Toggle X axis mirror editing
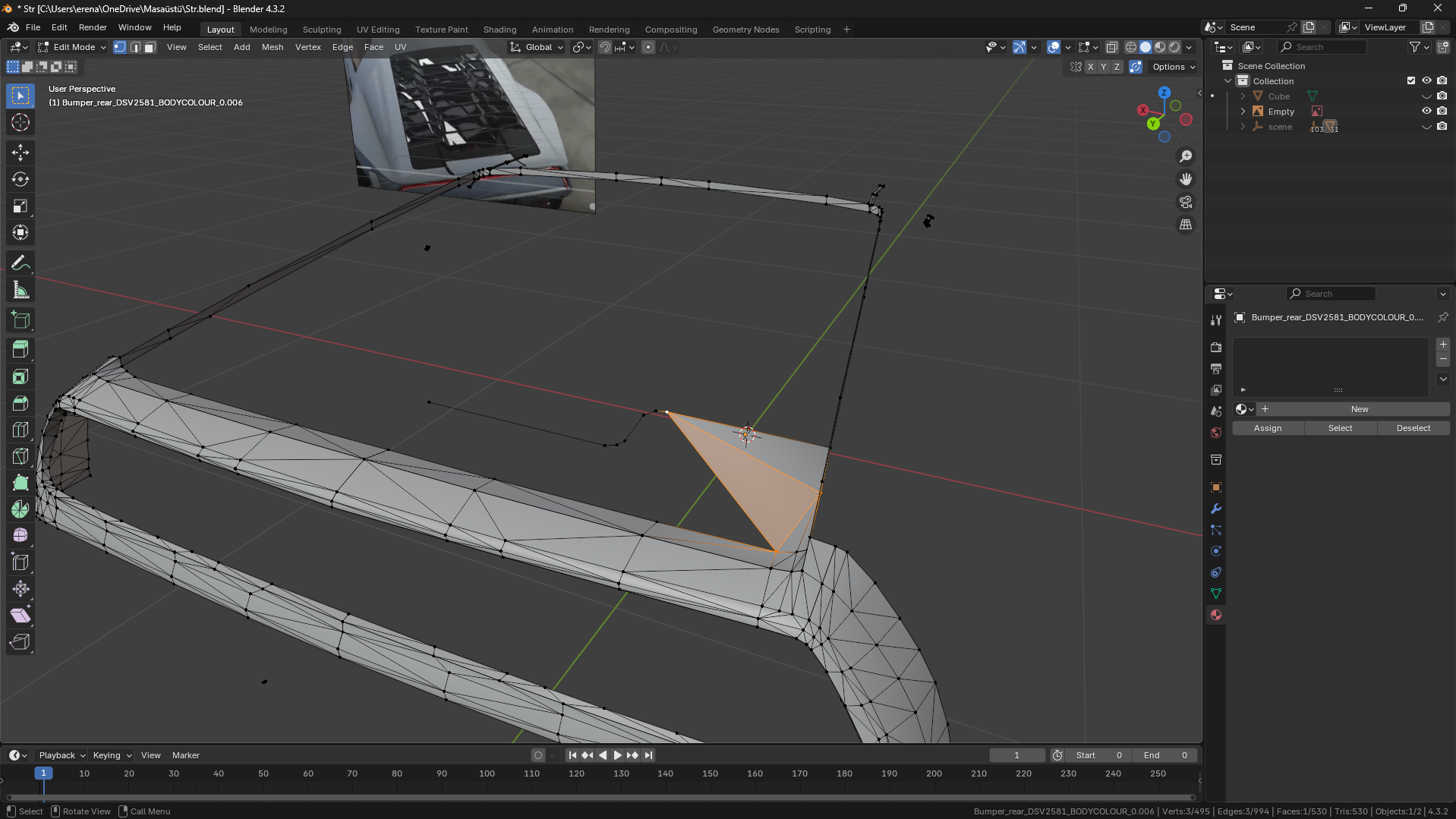 coord(1090,67)
